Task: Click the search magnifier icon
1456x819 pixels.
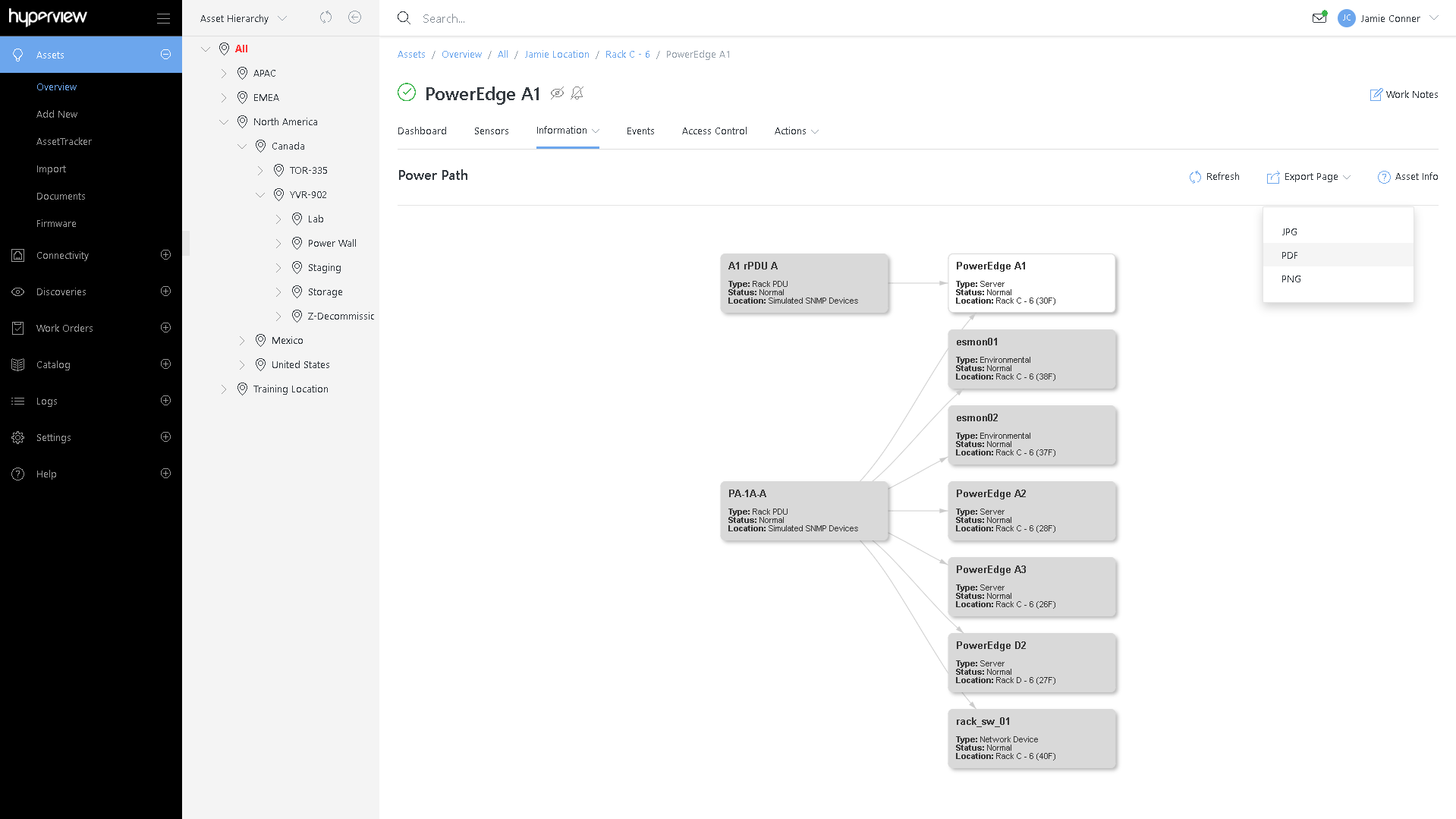Action: pyautogui.click(x=404, y=18)
